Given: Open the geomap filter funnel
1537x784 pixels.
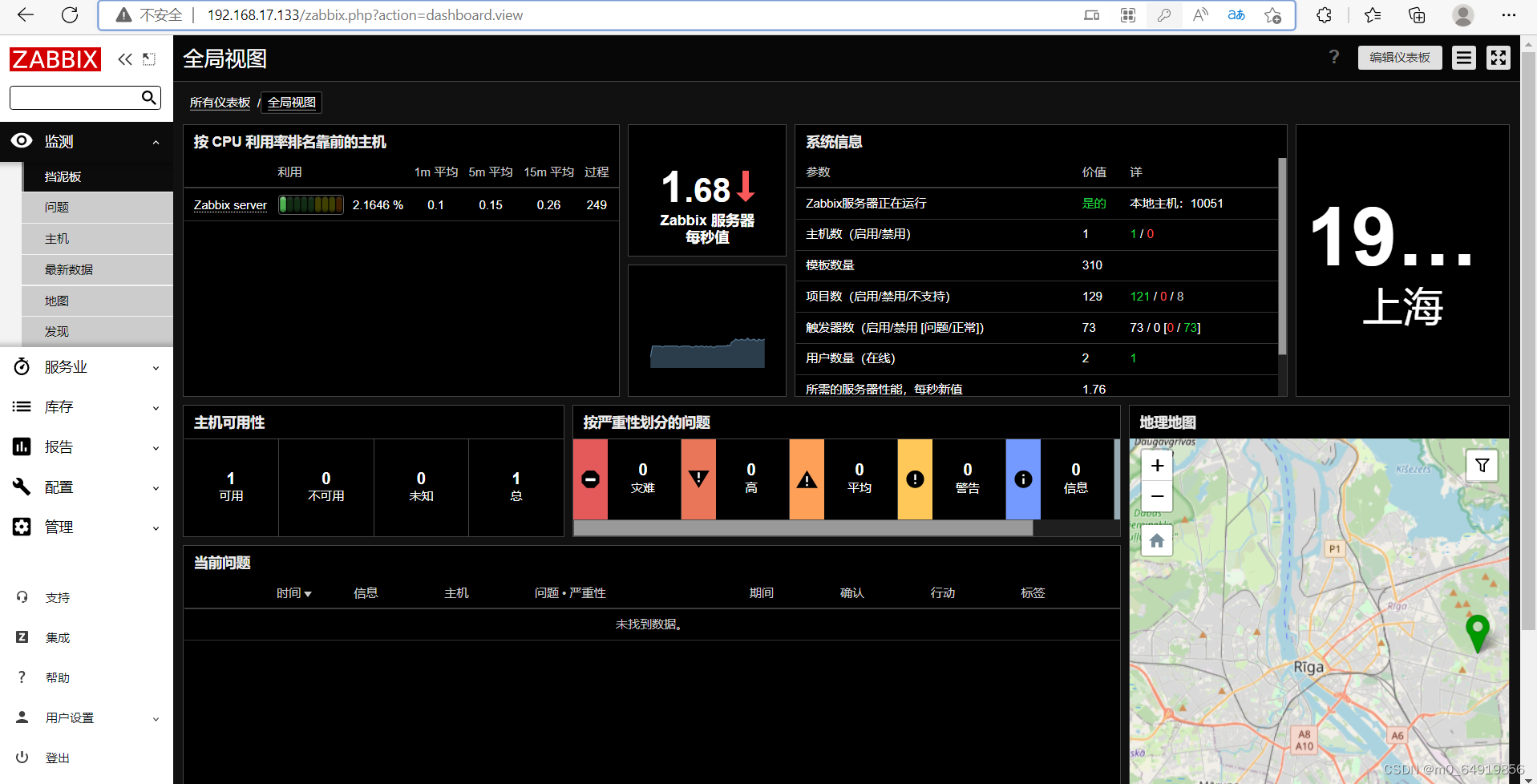Looking at the screenshot, I should (x=1482, y=465).
